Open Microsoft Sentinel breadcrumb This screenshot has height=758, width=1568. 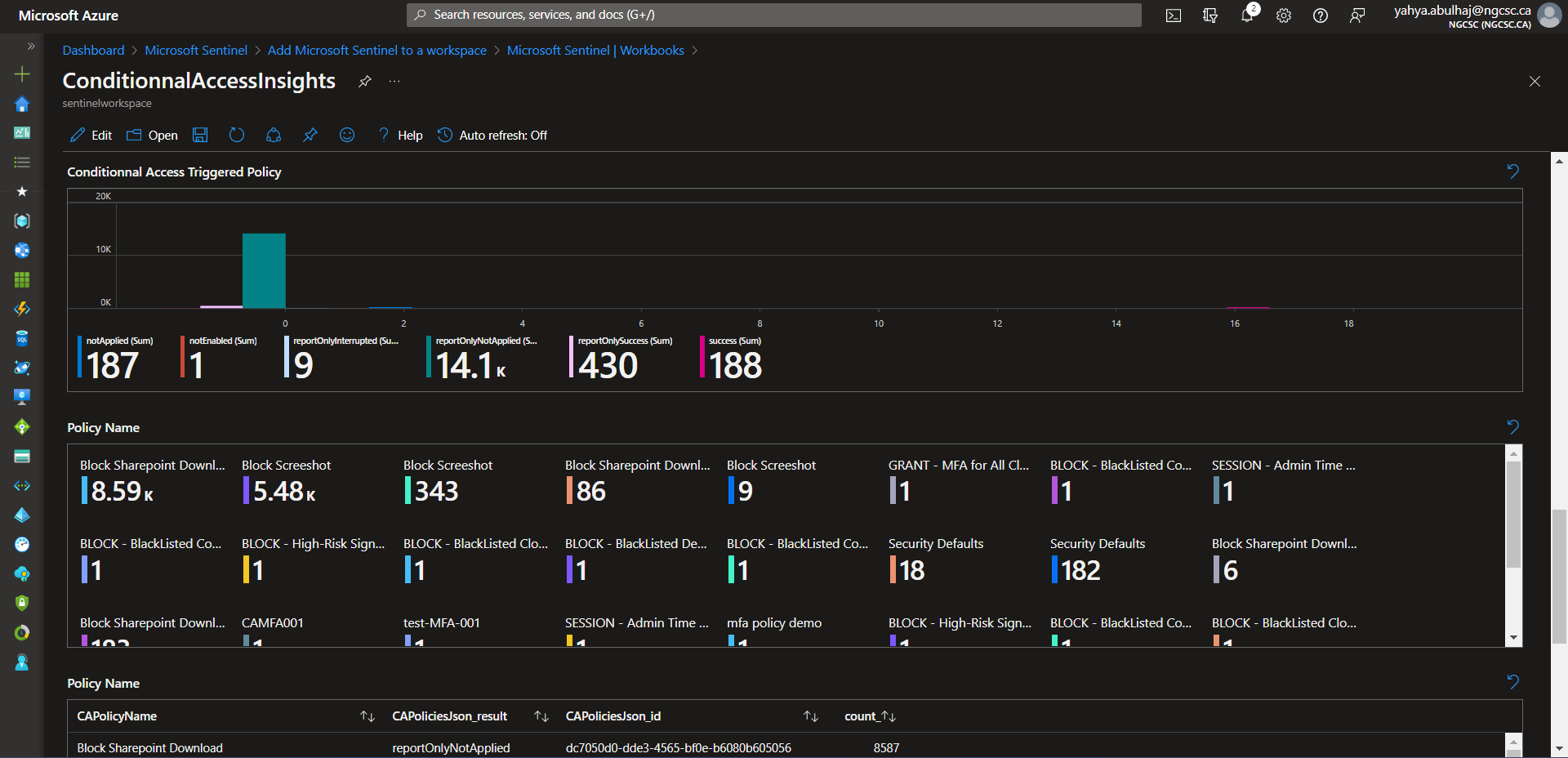(x=196, y=51)
